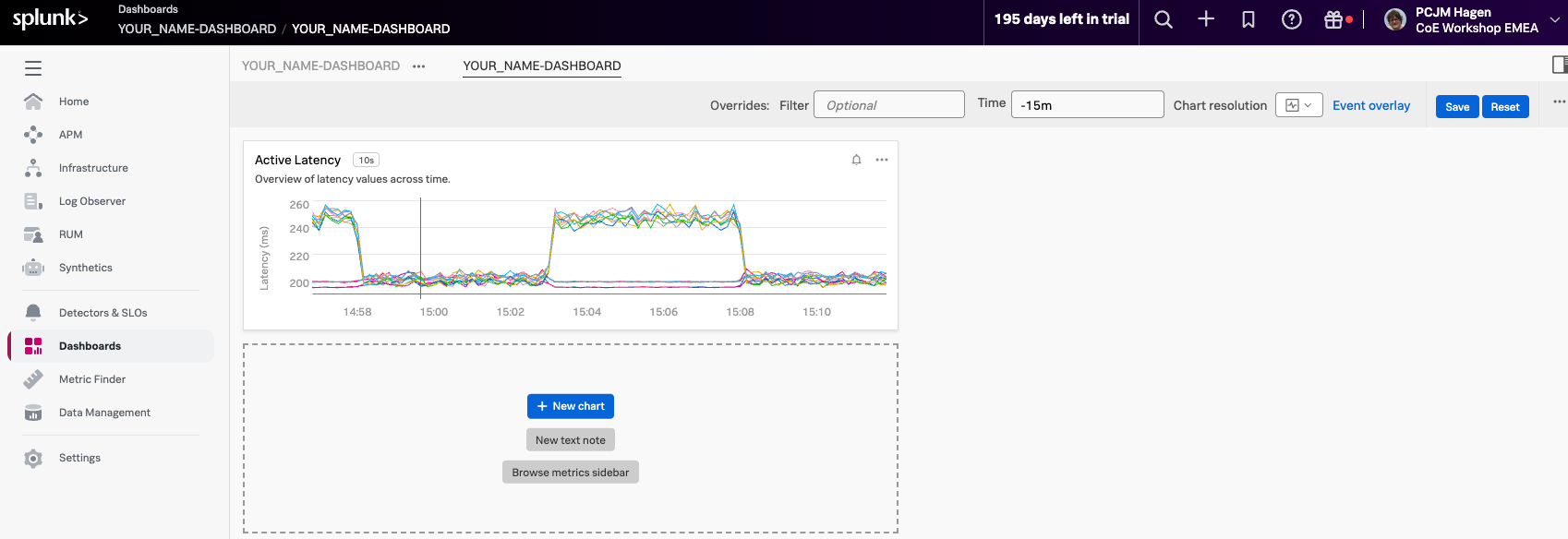Click the blue New chart button

[x=570, y=406]
